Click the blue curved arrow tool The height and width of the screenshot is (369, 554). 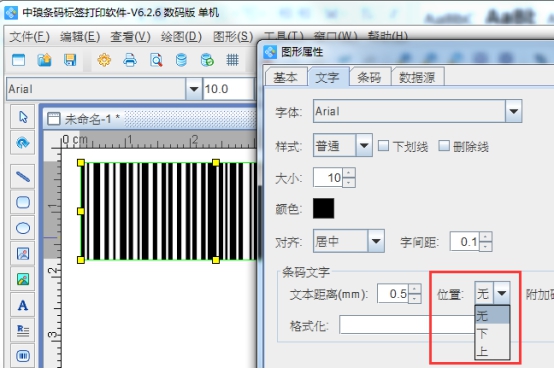pos(23,143)
